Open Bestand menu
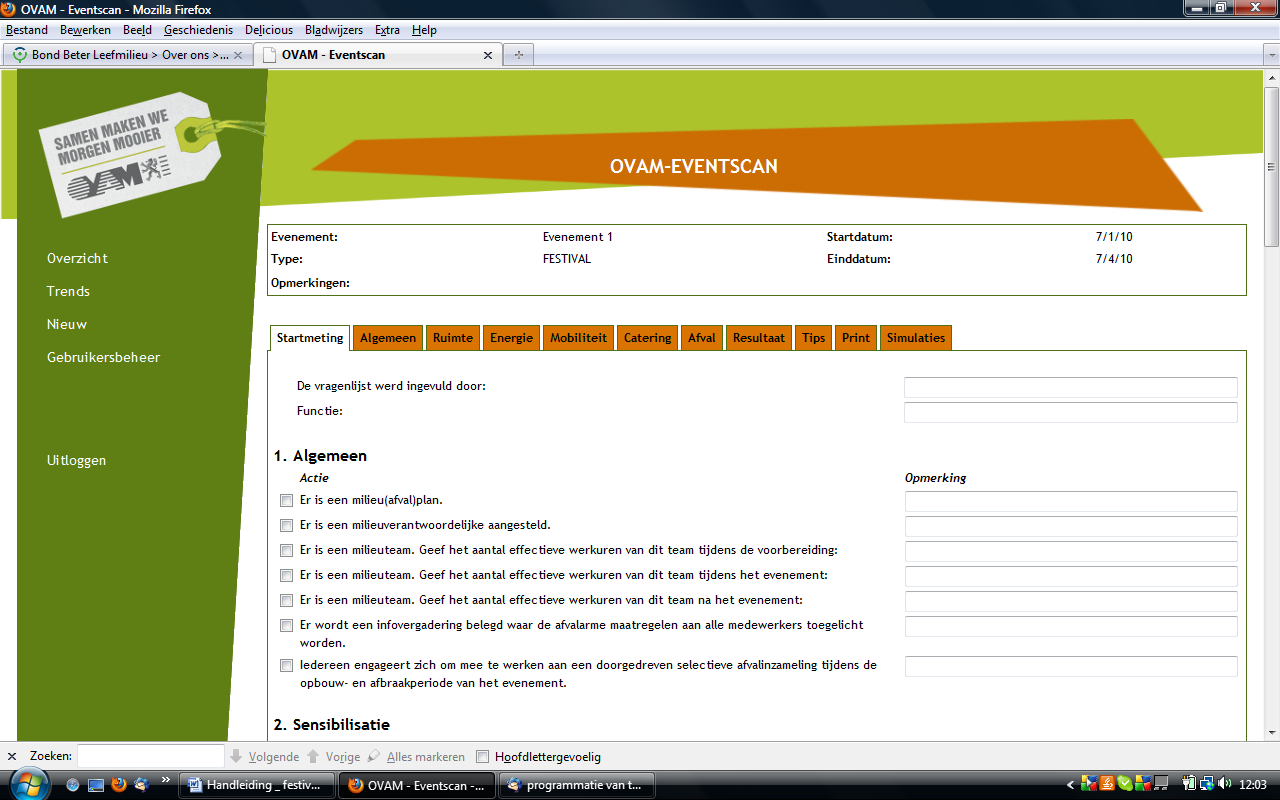The height and width of the screenshot is (800, 1280). pos(27,30)
